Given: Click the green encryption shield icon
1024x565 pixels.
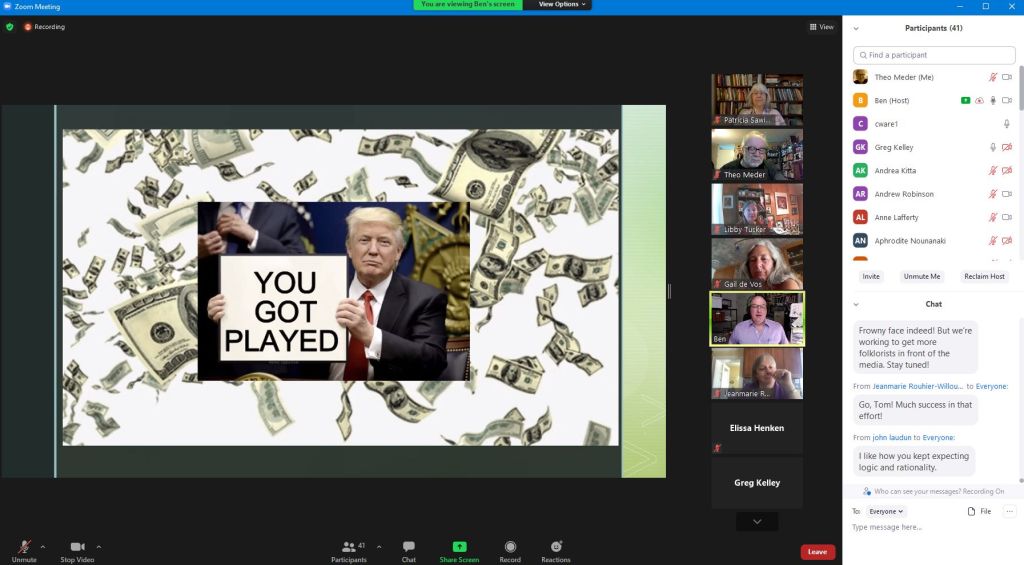Looking at the screenshot, I should pos(10,27).
